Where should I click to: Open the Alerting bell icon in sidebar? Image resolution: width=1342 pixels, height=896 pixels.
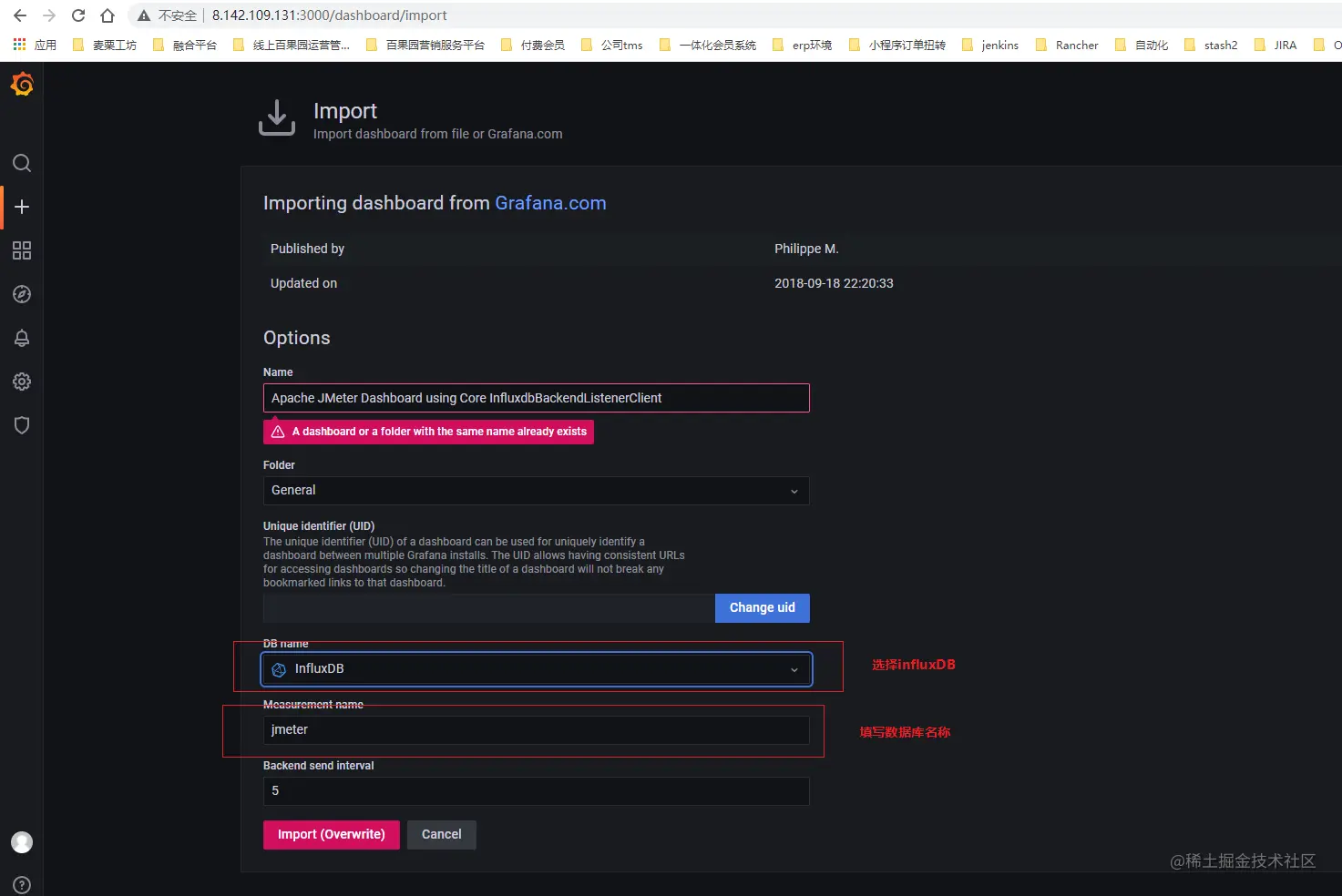(x=22, y=338)
